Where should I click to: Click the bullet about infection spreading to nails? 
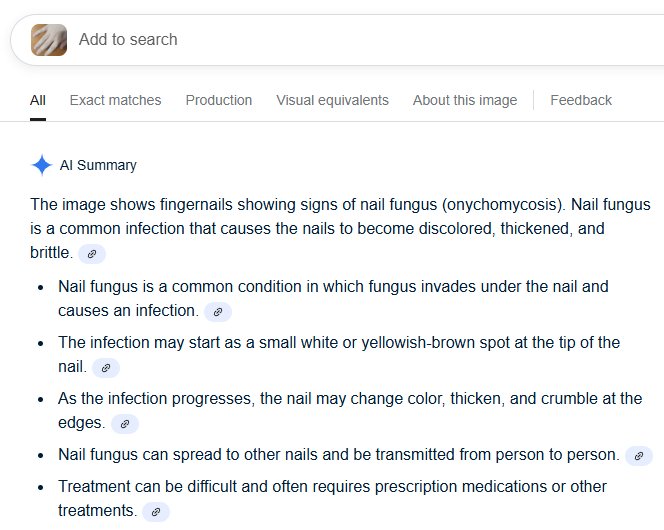tap(338, 455)
